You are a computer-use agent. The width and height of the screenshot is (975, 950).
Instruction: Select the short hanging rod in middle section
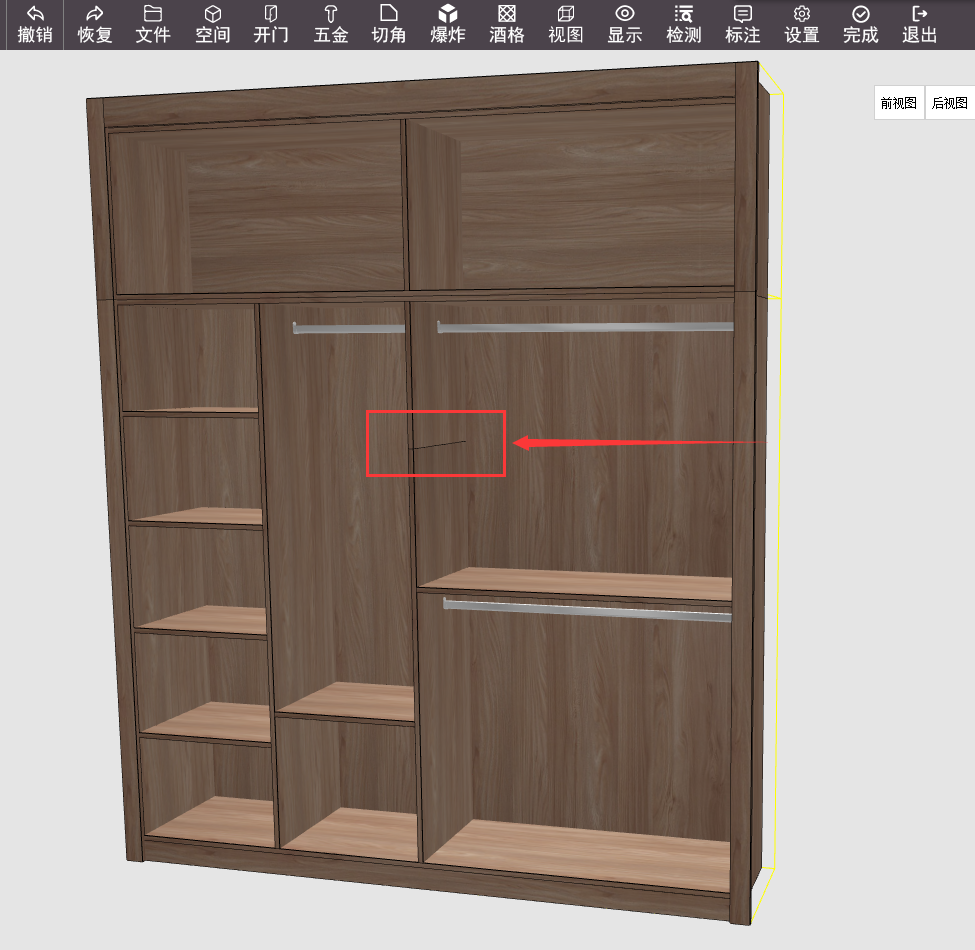(x=349, y=328)
